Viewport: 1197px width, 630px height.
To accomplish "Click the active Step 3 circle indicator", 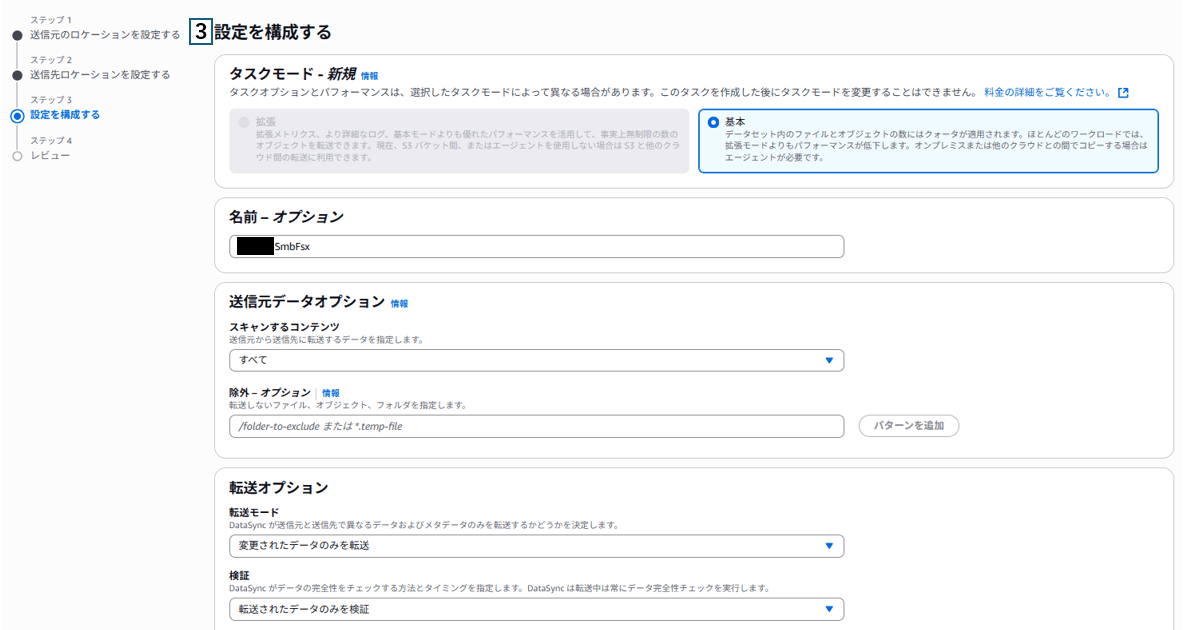I will point(17,115).
